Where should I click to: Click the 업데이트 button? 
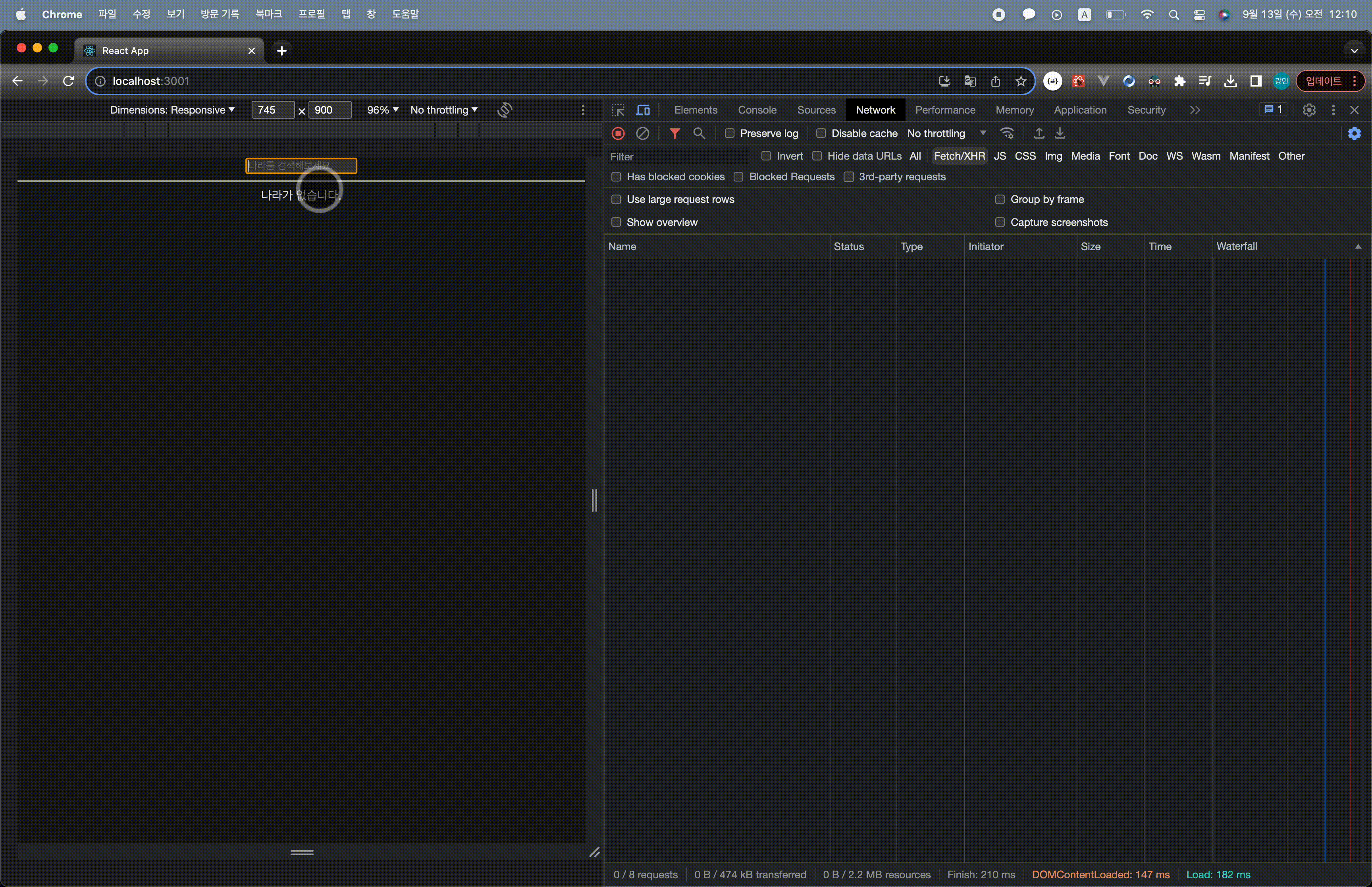tap(1323, 81)
